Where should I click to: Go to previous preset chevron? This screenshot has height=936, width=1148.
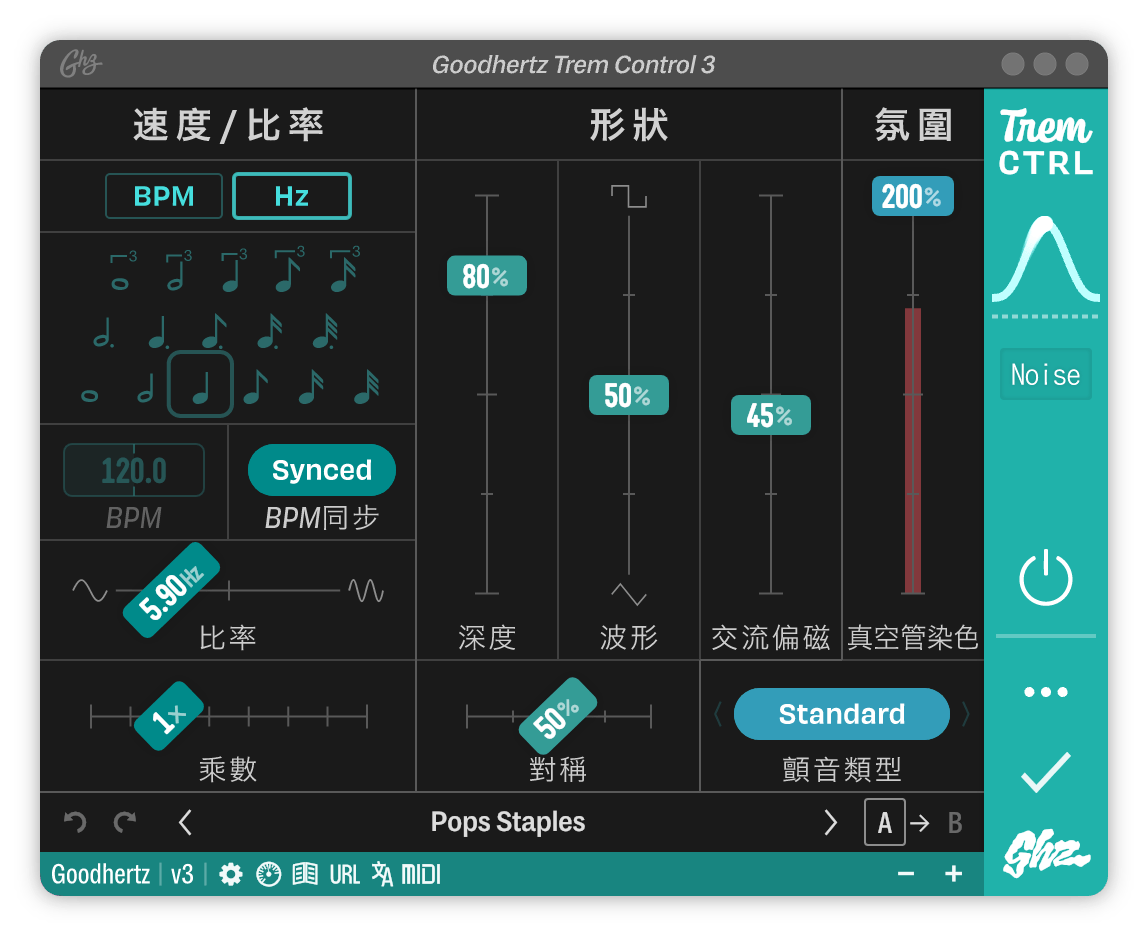coord(186,822)
